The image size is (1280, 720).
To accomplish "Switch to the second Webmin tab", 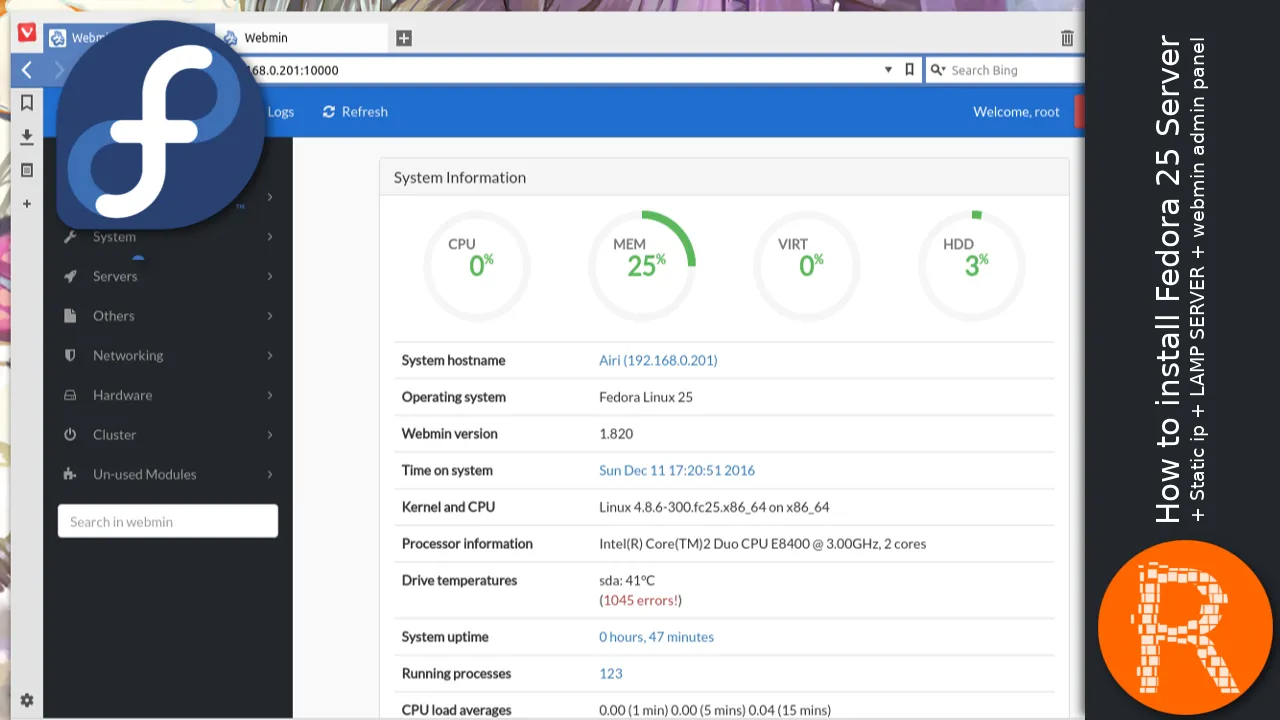I will (301, 38).
